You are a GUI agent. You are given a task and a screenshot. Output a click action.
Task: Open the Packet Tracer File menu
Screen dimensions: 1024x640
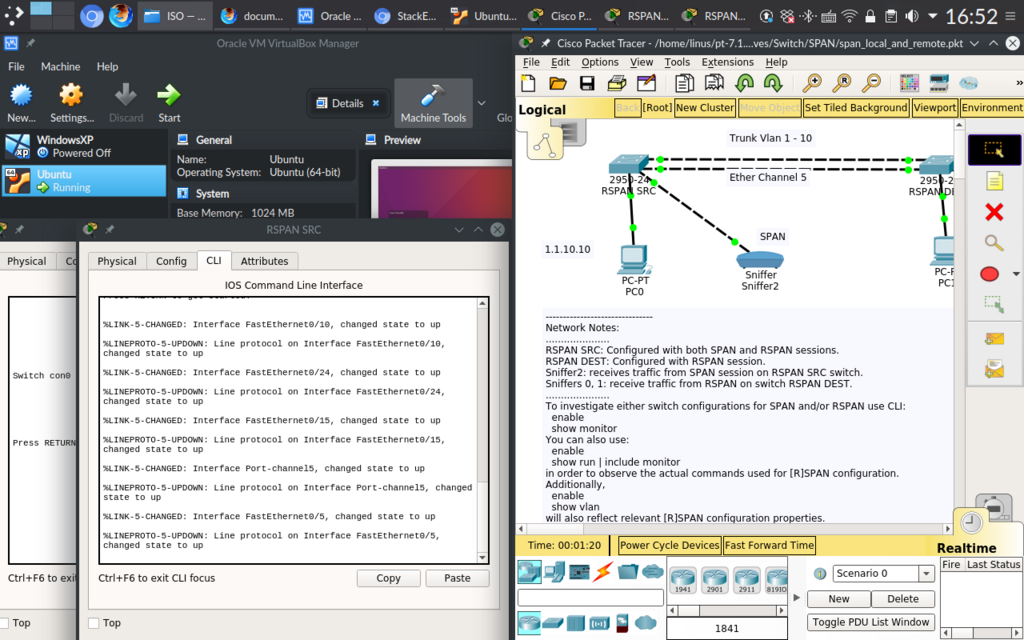point(532,62)
